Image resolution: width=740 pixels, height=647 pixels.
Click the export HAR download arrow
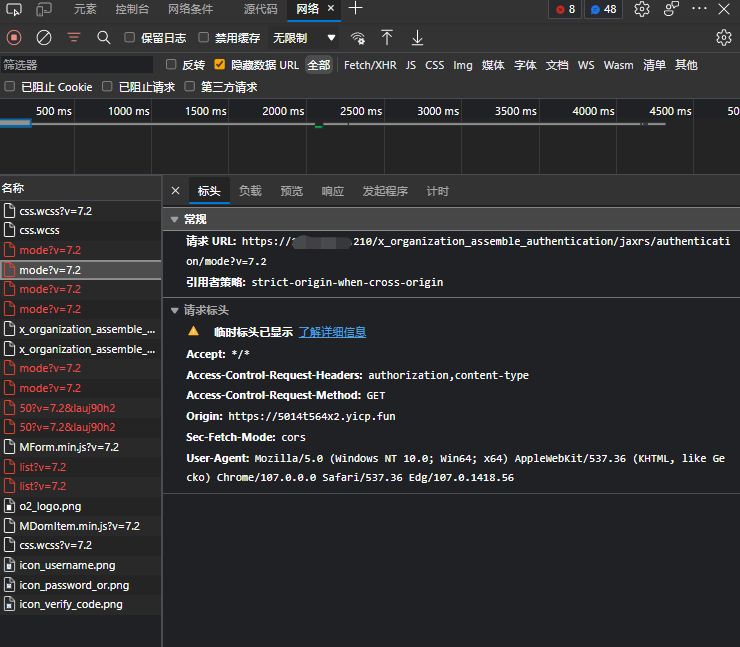click(x=417, y=37)
